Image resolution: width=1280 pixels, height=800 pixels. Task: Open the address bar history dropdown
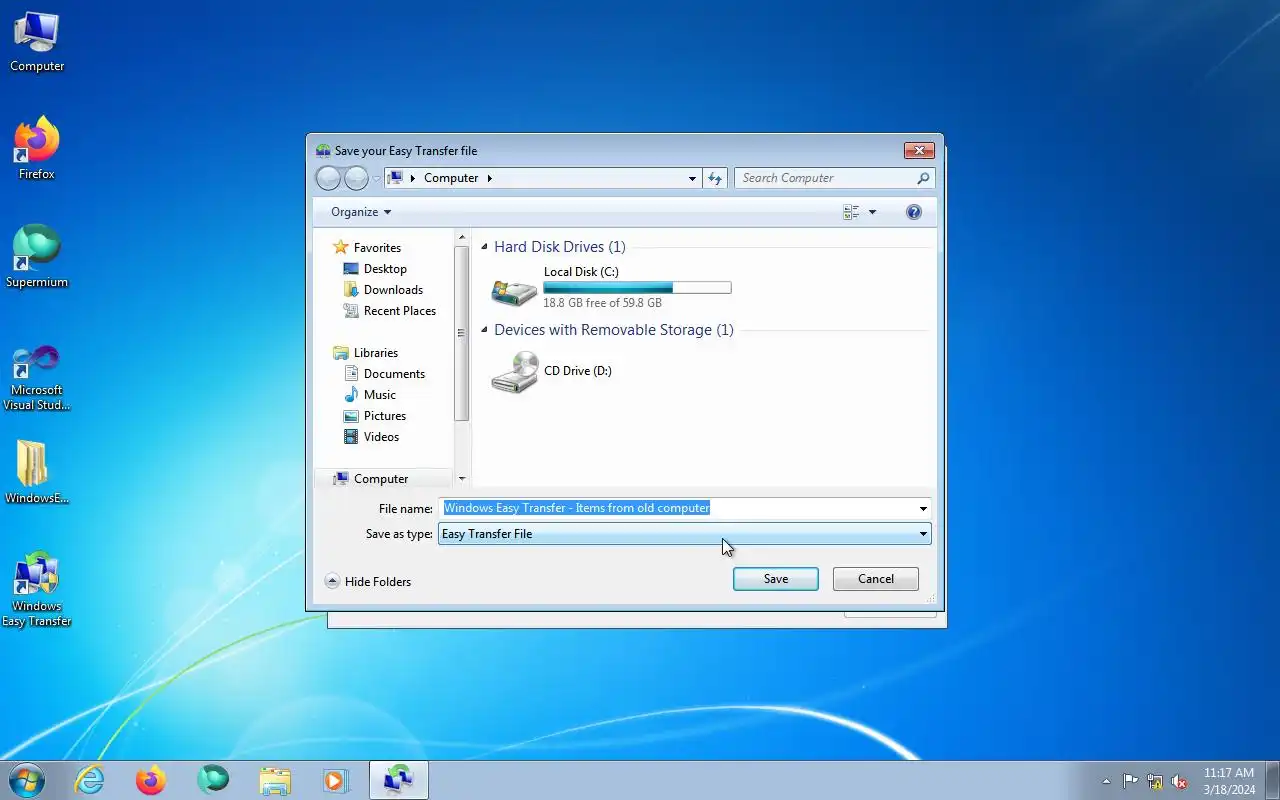(692, 178)
